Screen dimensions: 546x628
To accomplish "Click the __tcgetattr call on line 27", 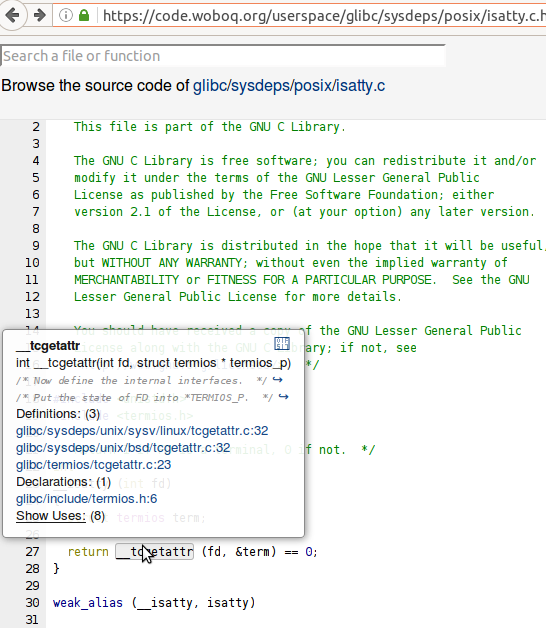I will 155,552.
